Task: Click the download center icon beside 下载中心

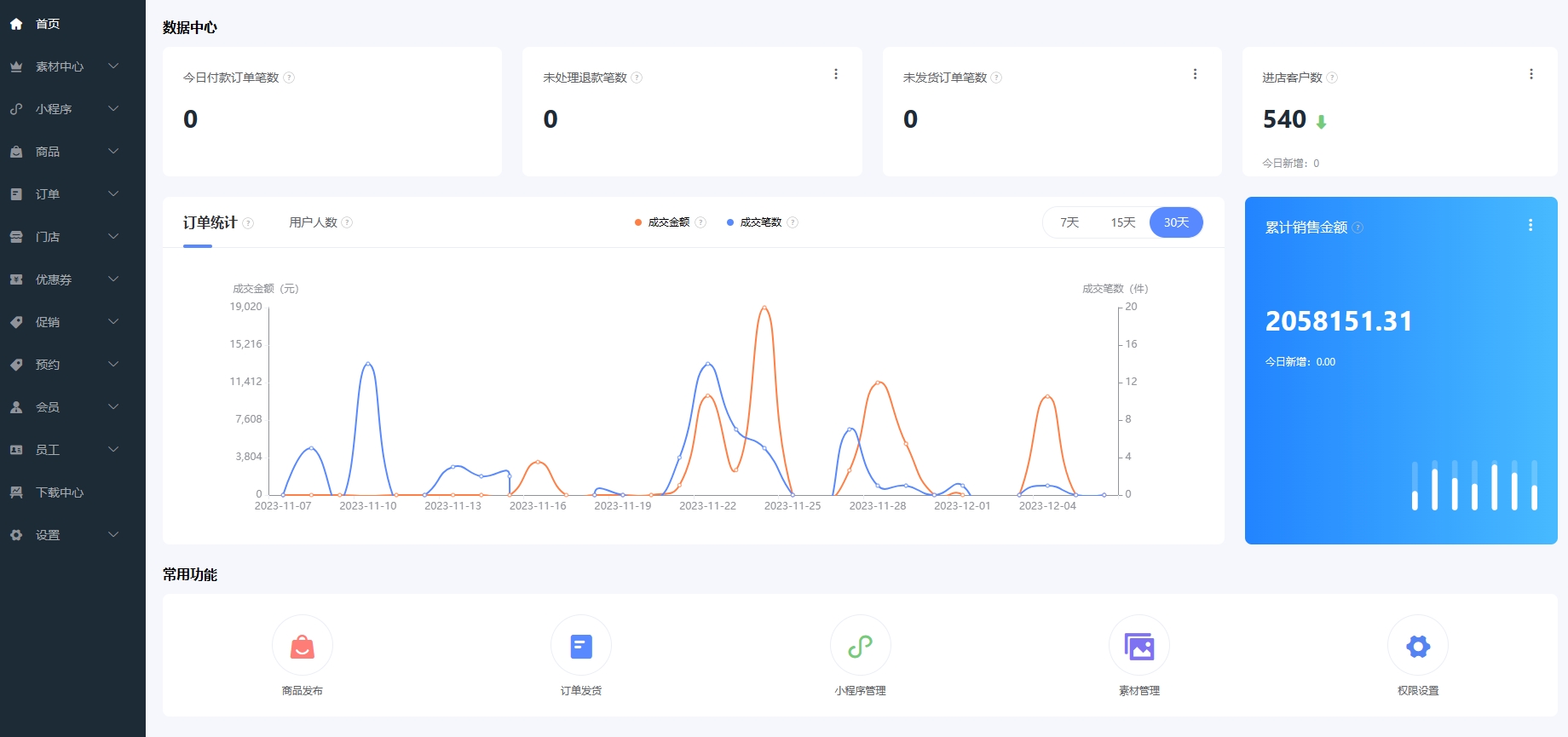Action: pyautogui.click(x=16, y=492)
